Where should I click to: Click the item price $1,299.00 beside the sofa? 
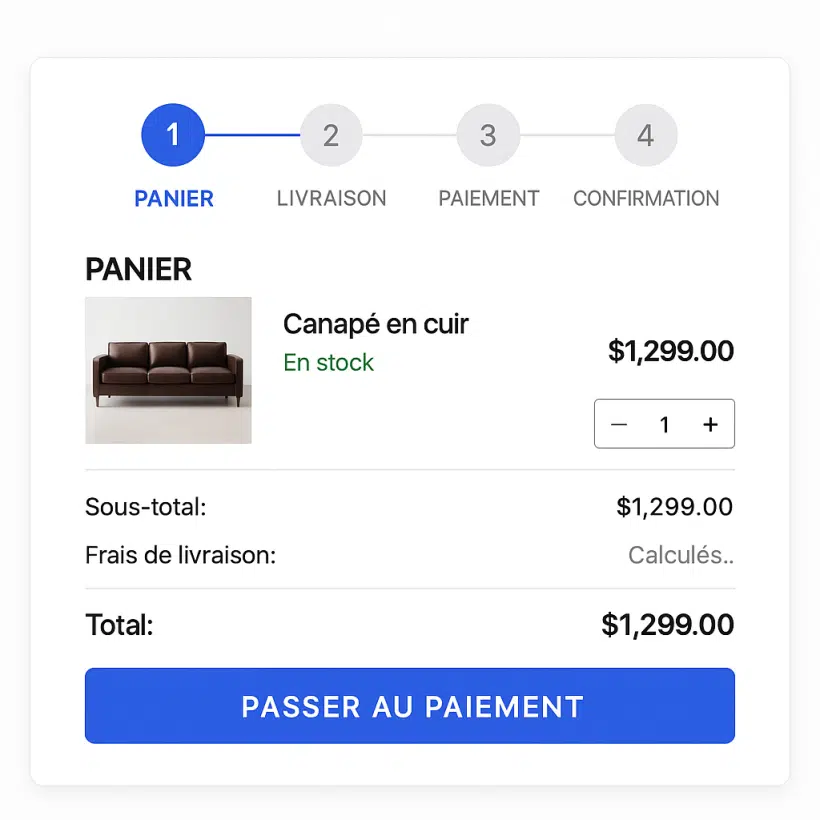[x=671, y=350]
